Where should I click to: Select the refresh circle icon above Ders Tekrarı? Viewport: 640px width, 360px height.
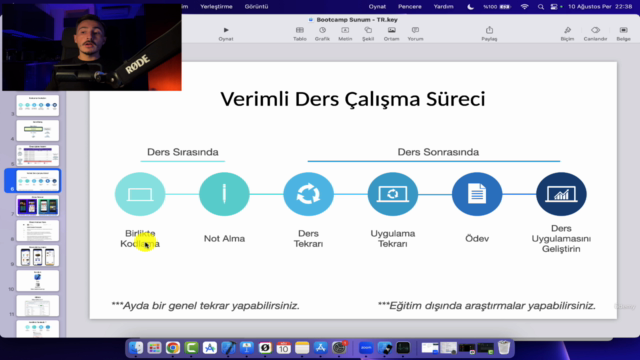coord(308,194)
